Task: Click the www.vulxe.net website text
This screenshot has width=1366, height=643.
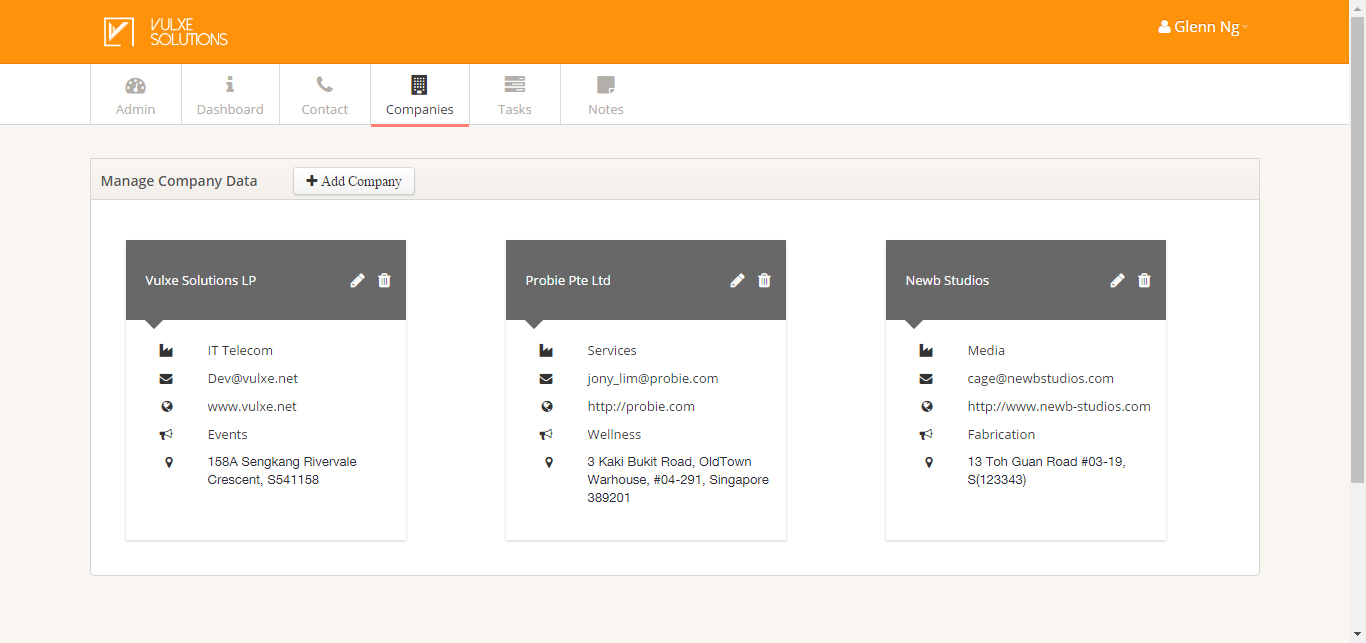Action: (252, 407)
